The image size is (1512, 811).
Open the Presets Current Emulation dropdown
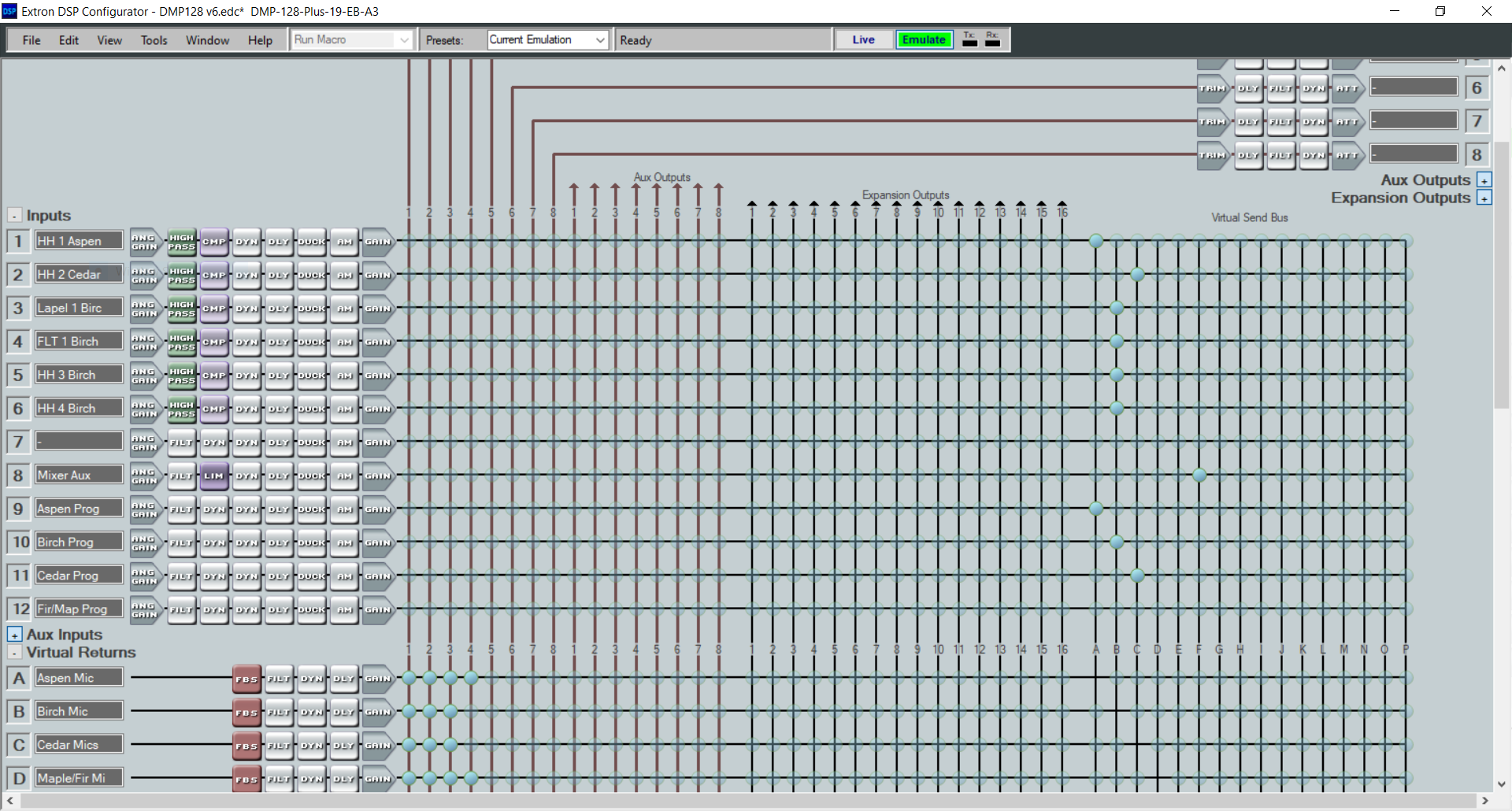(548, 39)
